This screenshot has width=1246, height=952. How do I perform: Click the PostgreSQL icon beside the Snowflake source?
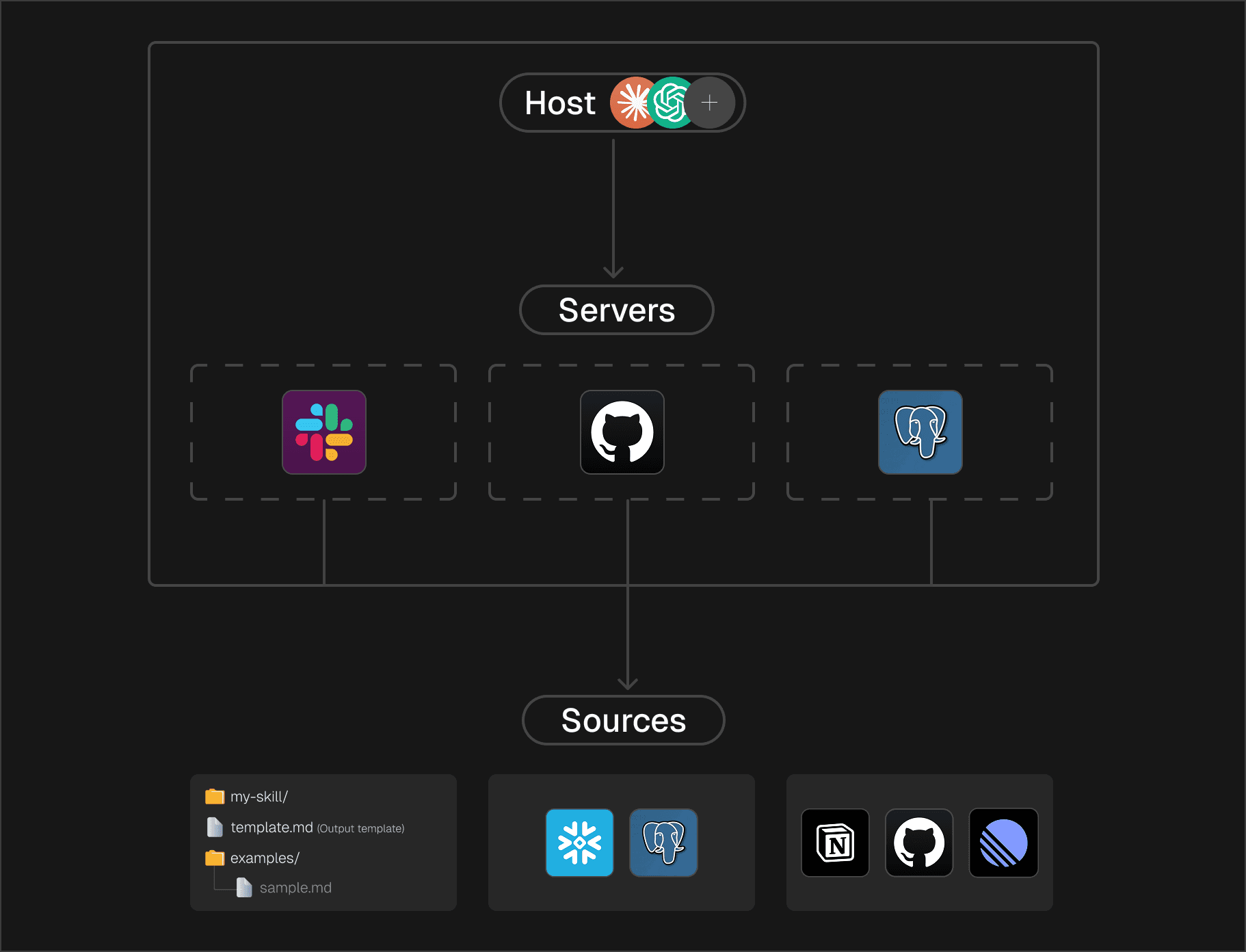click(x=663, y=843)
